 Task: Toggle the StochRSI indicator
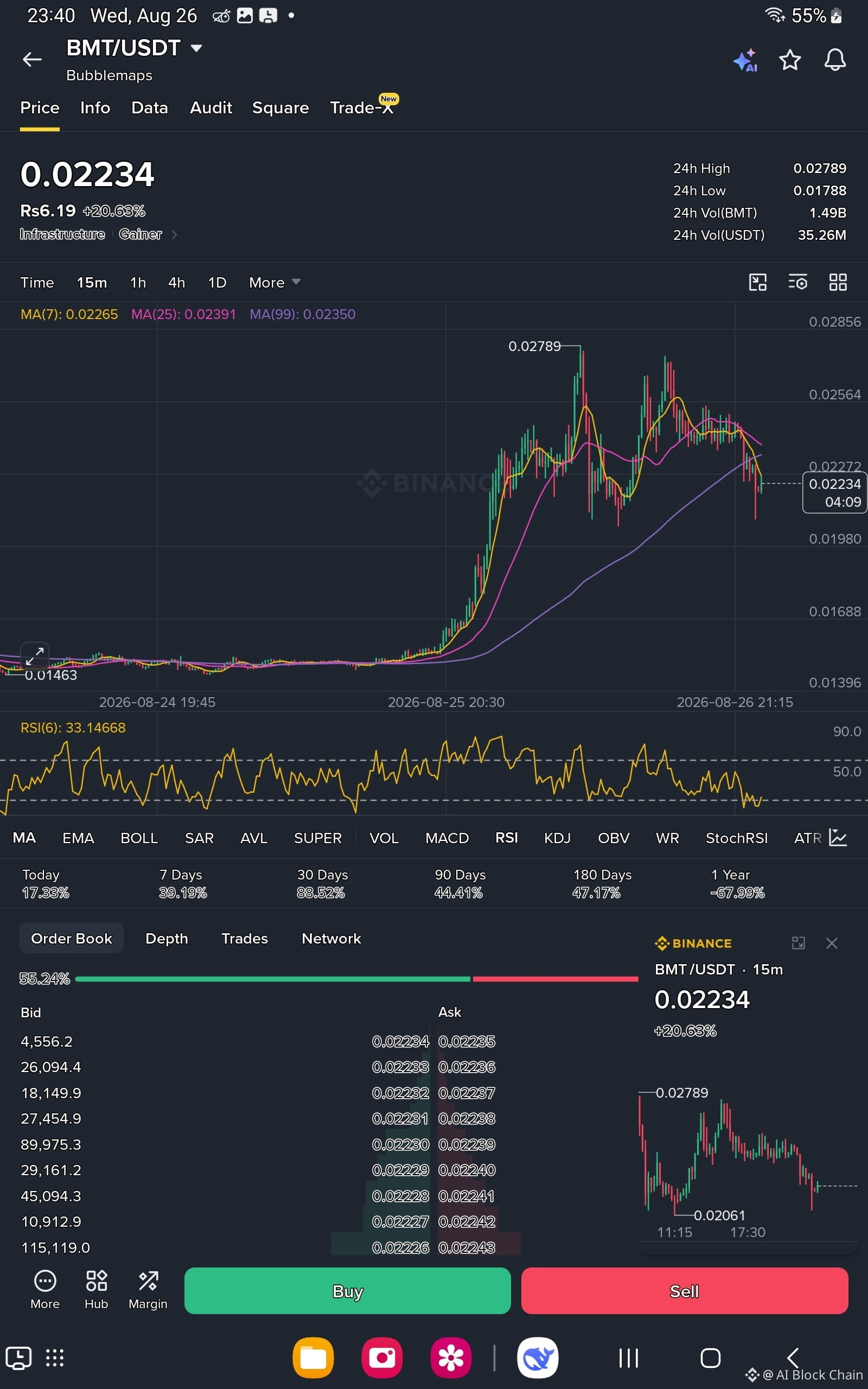coord(737,838)
